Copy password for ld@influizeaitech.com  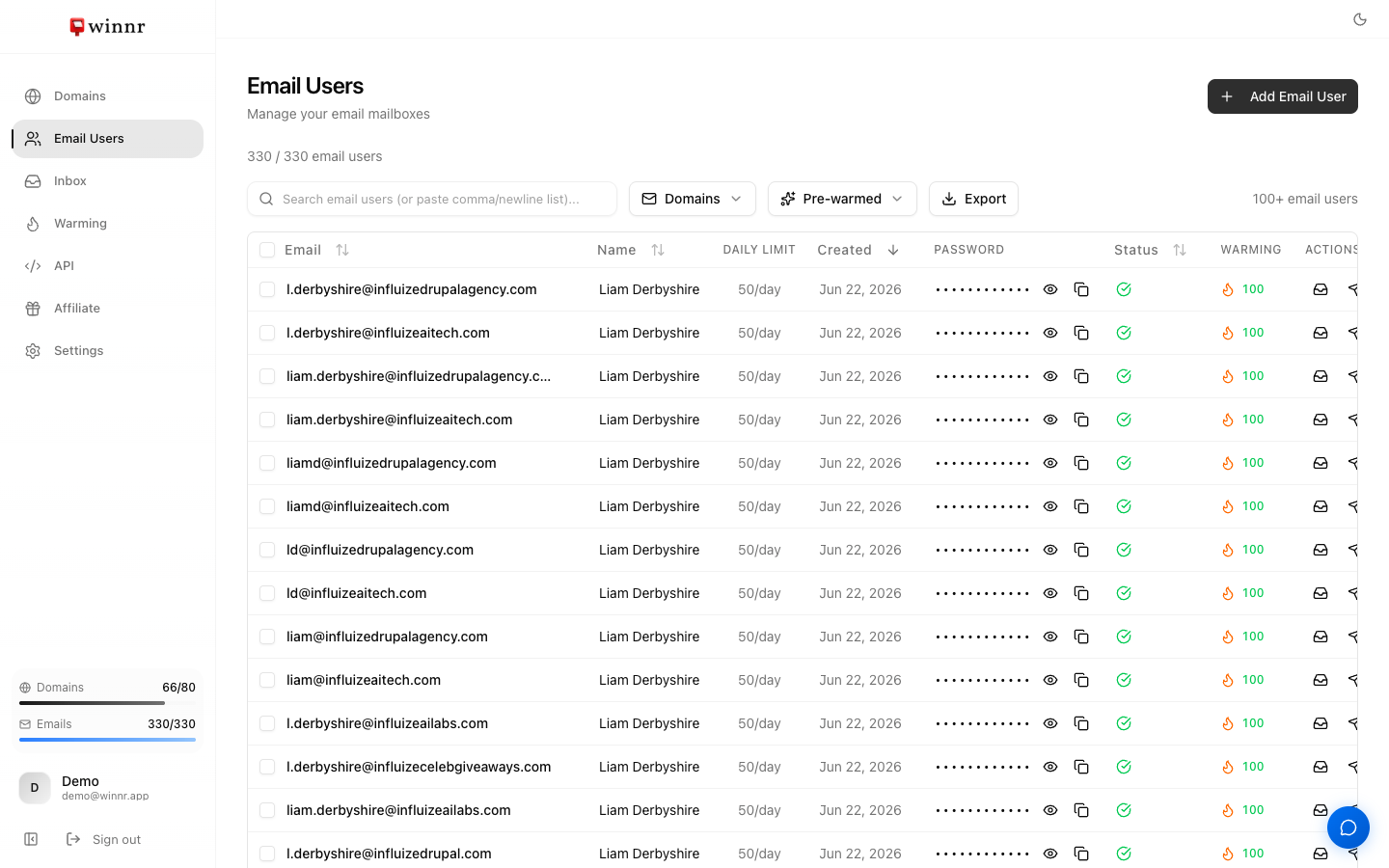pyautogui.click(x=1081, y=593)
